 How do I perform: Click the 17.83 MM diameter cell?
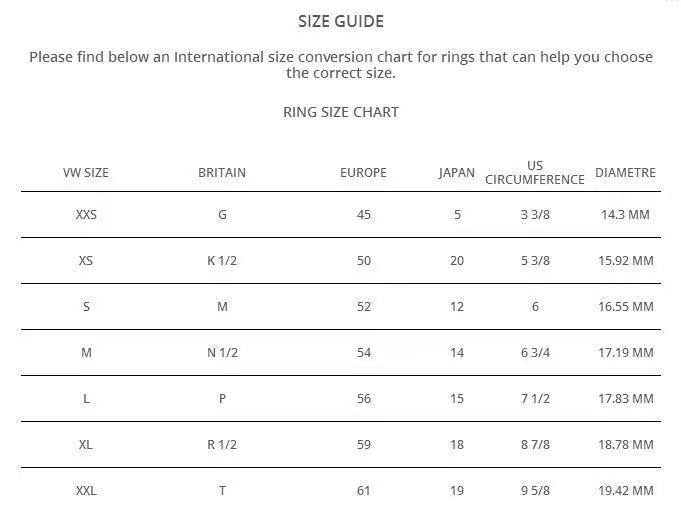[625, 399]
